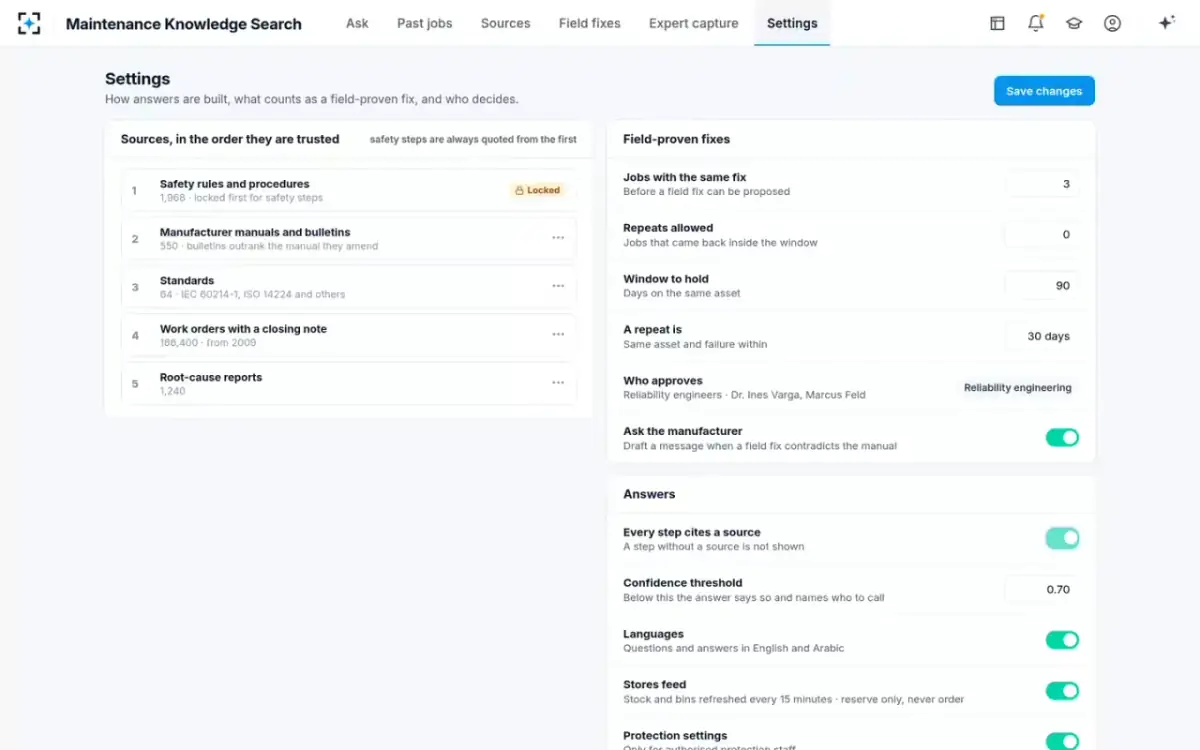Go to the Ask tab
This screenshot has height=750, width=1200.
click(x=357, y=23)
